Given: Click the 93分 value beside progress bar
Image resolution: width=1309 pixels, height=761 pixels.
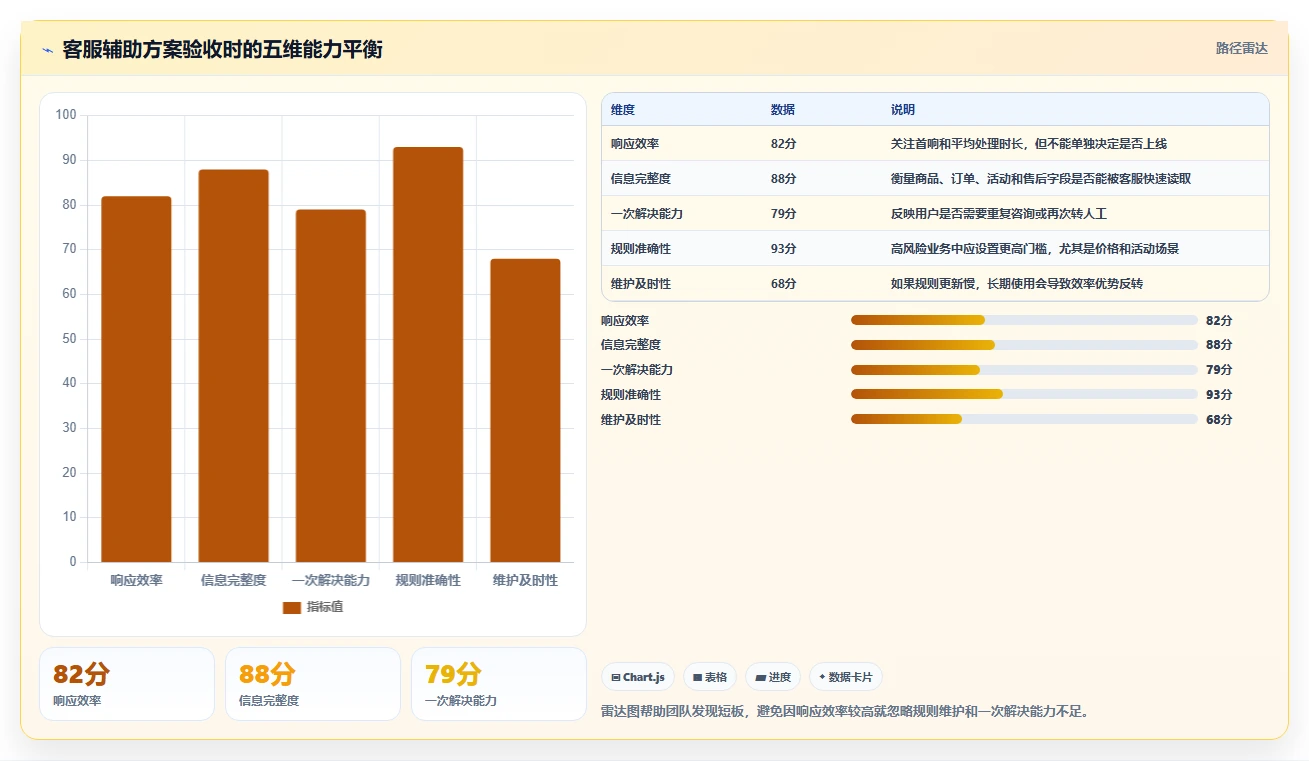Looking at the screenshot, I should point(1219,395).
